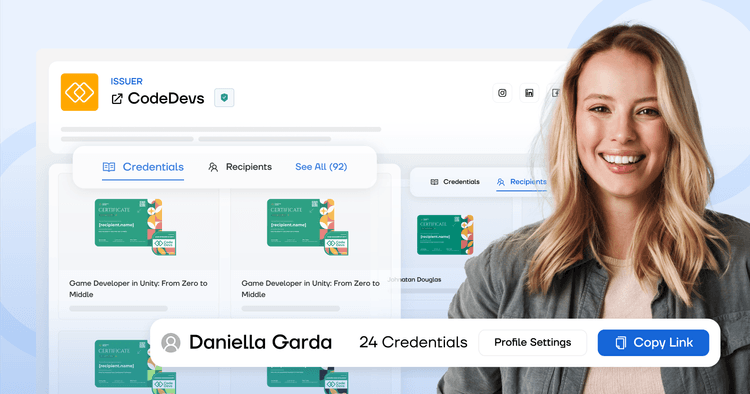This screenshot has width=750, height=394.
Task: Click the blue Copy Link button
Action: click(x=653, y=342)
